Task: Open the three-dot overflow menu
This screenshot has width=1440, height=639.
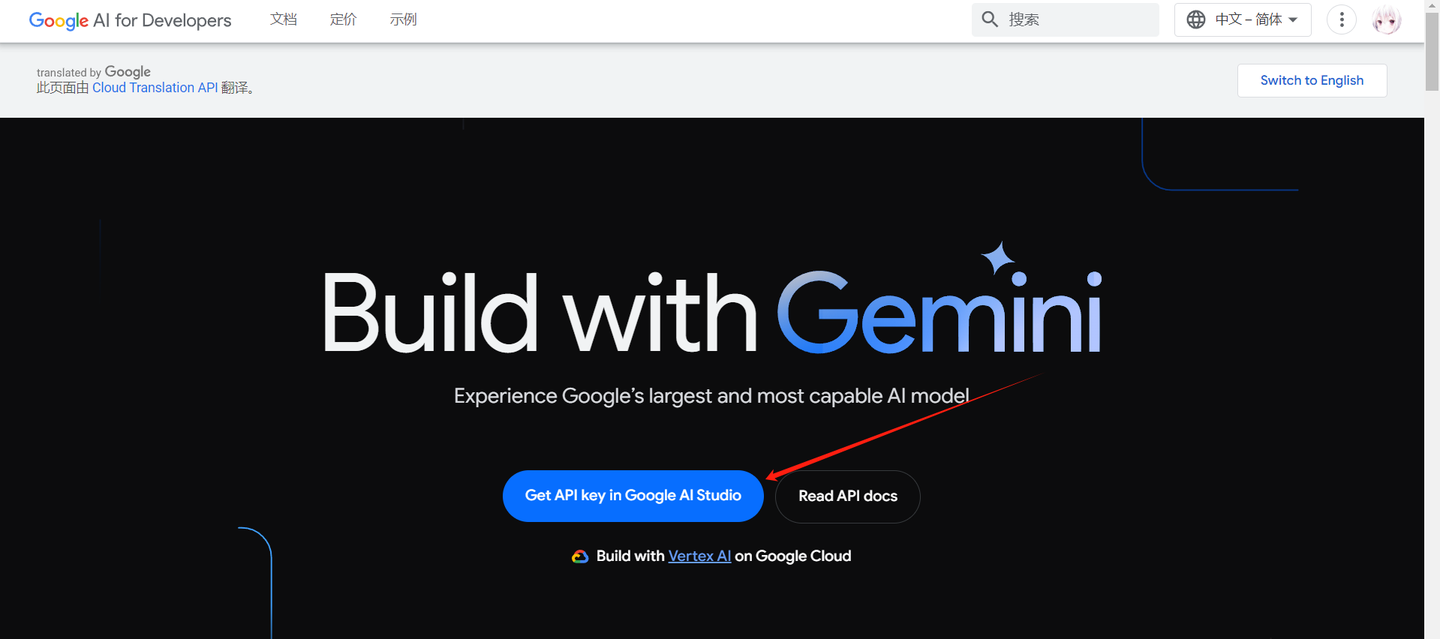Action: click(1341, 19)
